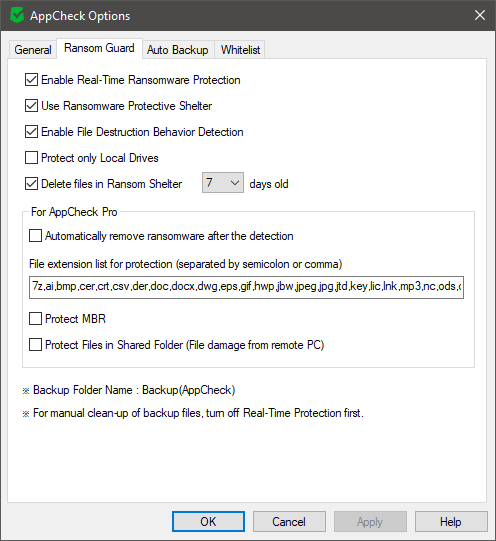Uncheck Delete files in Ransom Shelter
Screen dimensions: 496x541
[x=31, y=184]
